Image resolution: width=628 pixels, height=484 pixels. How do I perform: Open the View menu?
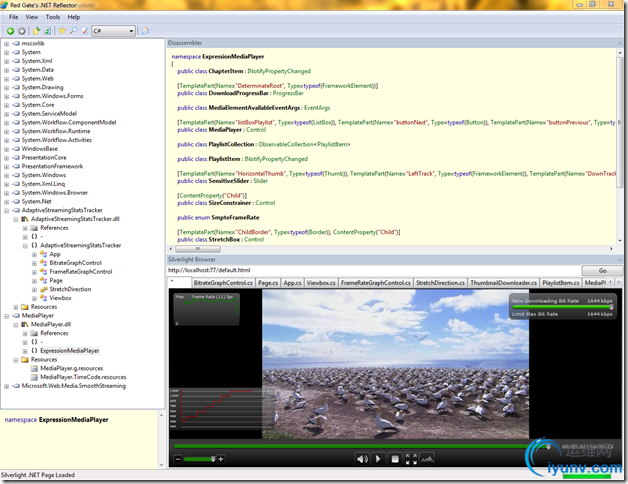tap(32, 17)
